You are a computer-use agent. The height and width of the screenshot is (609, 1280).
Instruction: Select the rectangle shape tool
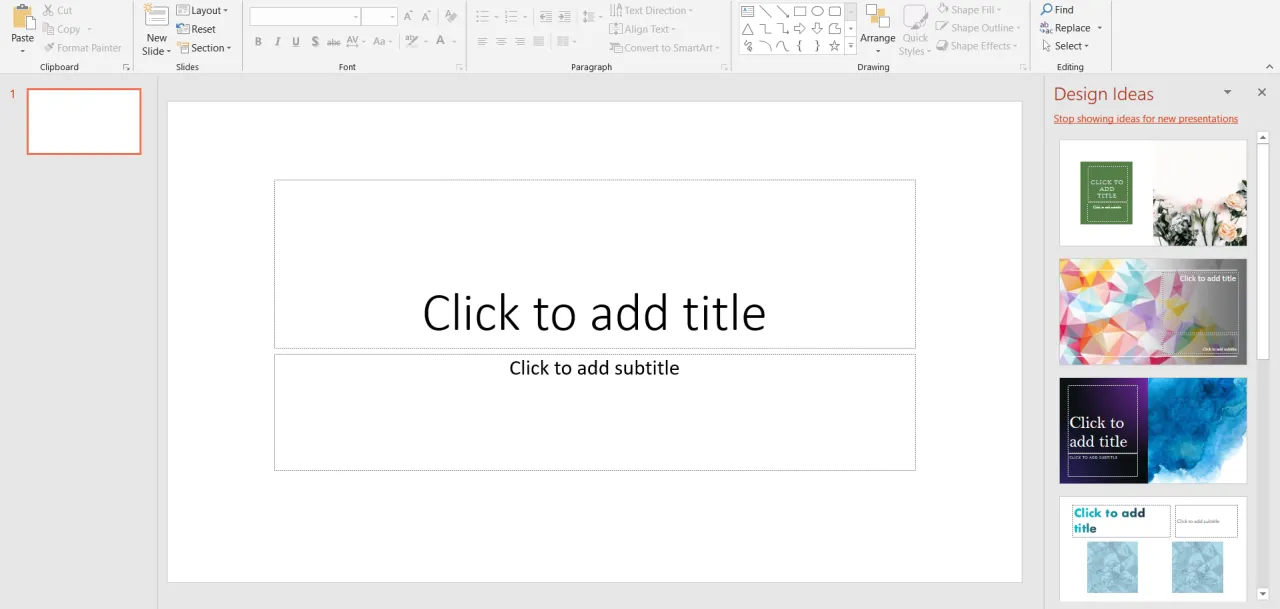click(x=799, y=9)
